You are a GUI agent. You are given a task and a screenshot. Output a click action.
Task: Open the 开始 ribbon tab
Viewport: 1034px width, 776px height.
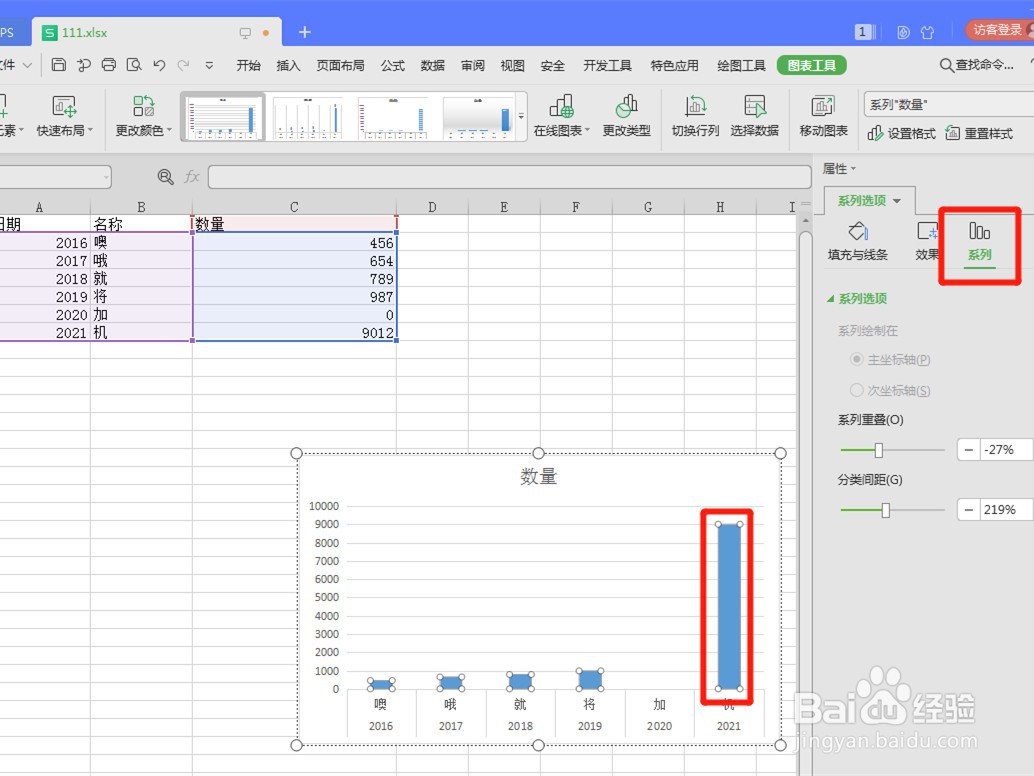249,65
